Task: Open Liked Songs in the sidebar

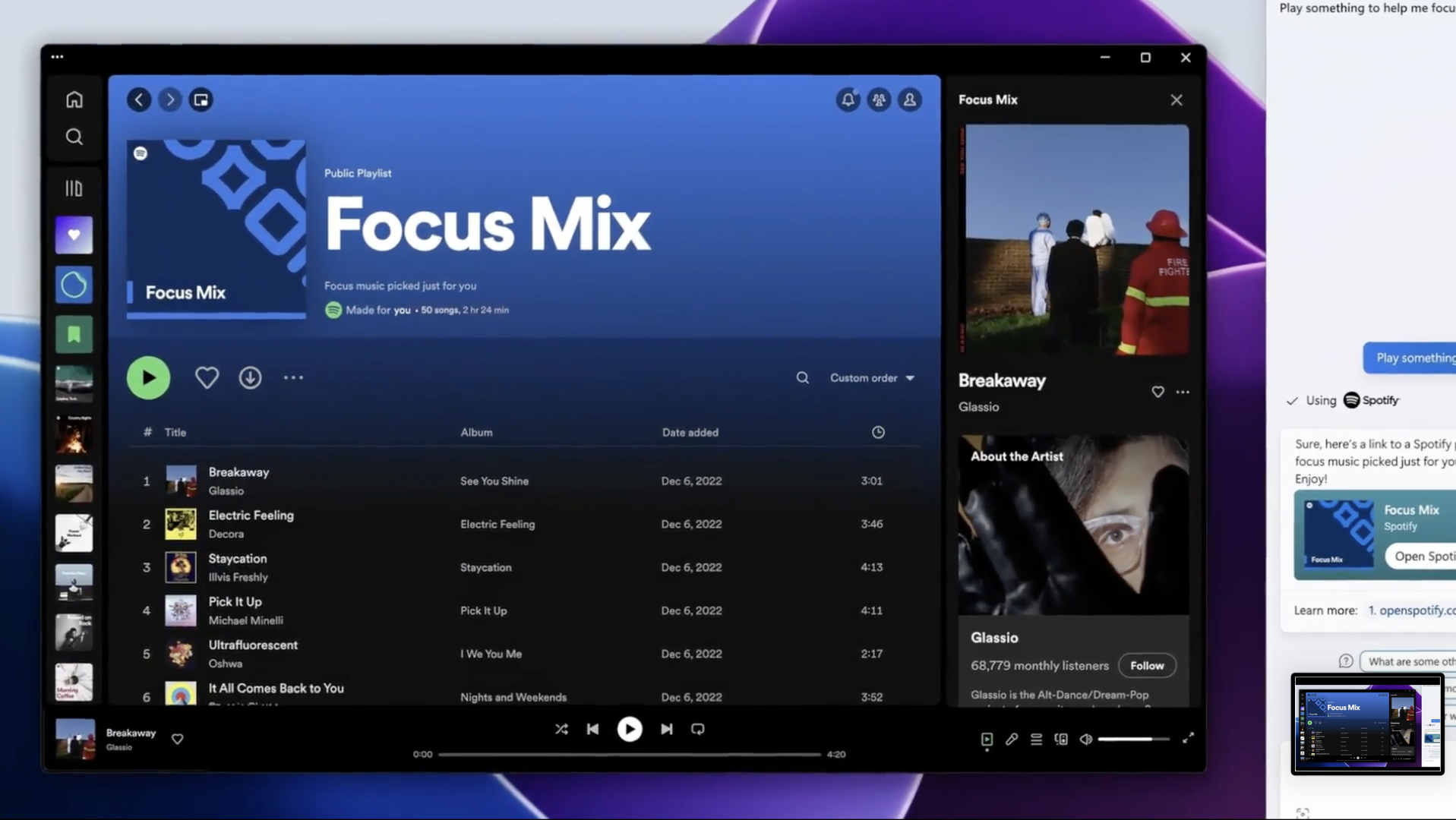Action: click(x=74, y=235)
